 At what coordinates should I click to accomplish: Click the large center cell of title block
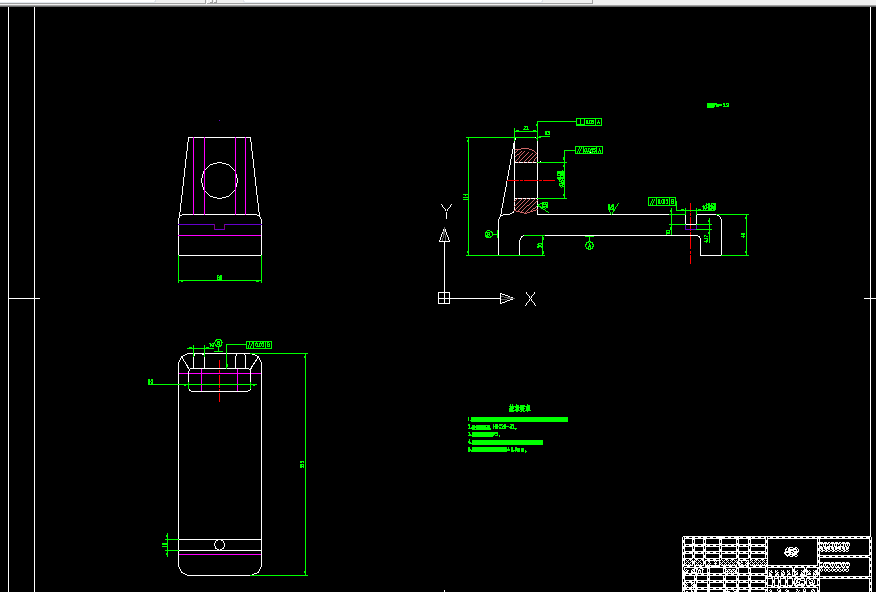(792, 552)
